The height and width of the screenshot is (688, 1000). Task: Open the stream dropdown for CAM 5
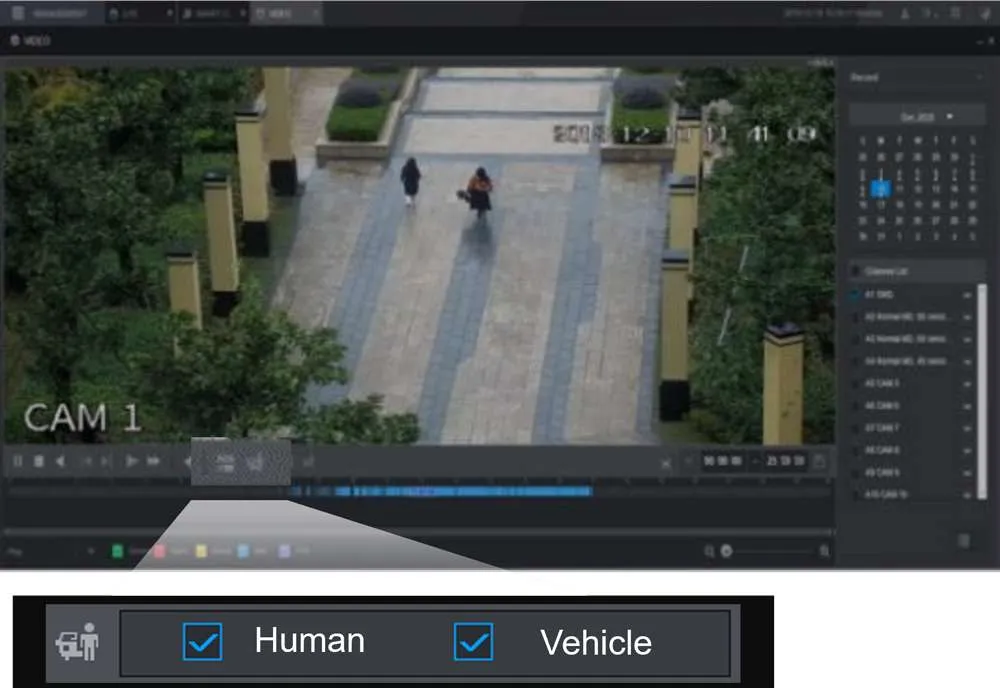(x=967, y=384)
